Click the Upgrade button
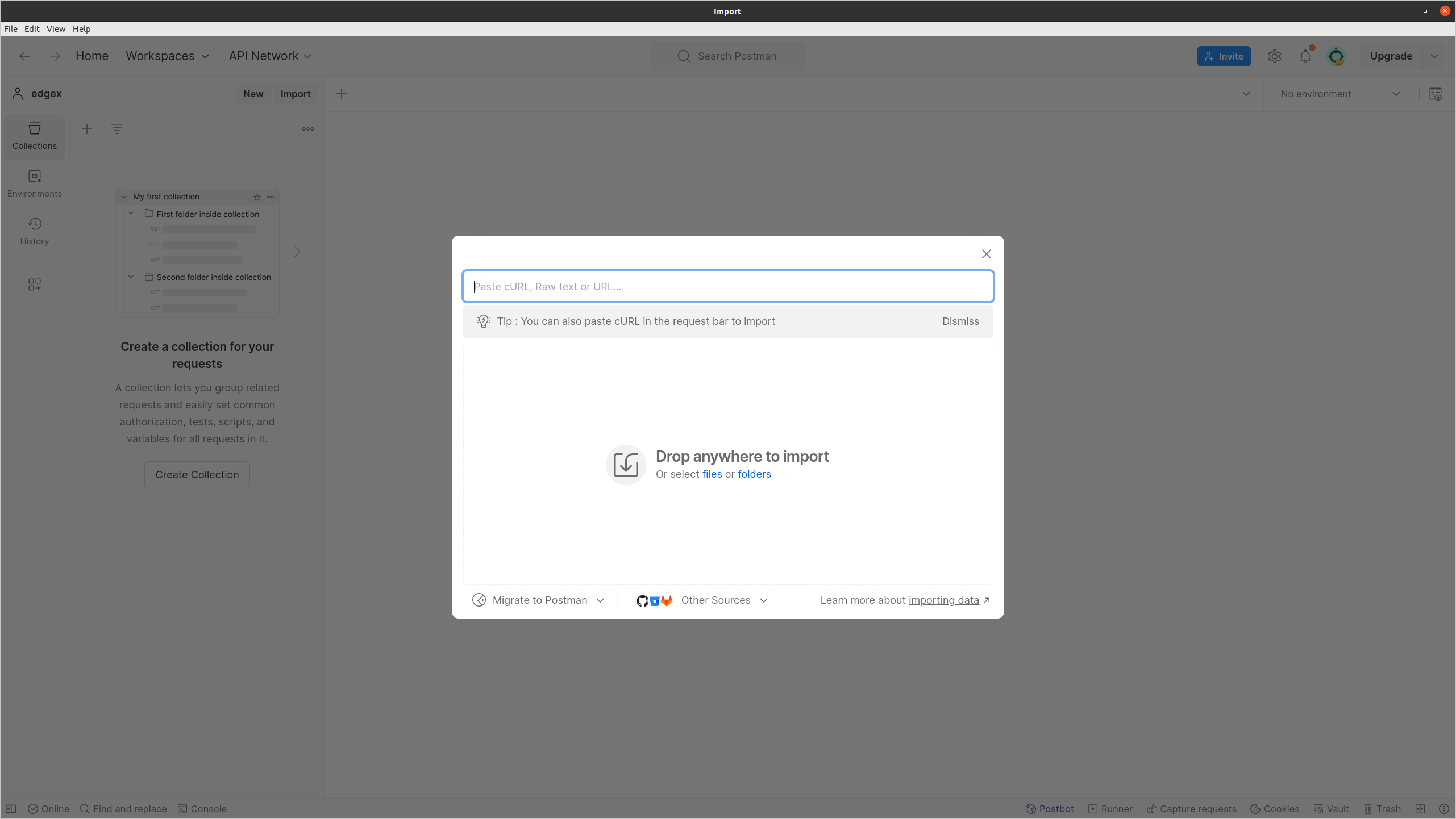 coord(1391,56)
